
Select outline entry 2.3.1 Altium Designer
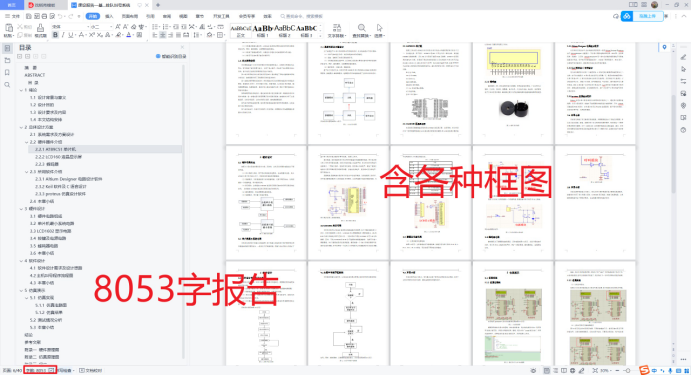tap(68, 179)
